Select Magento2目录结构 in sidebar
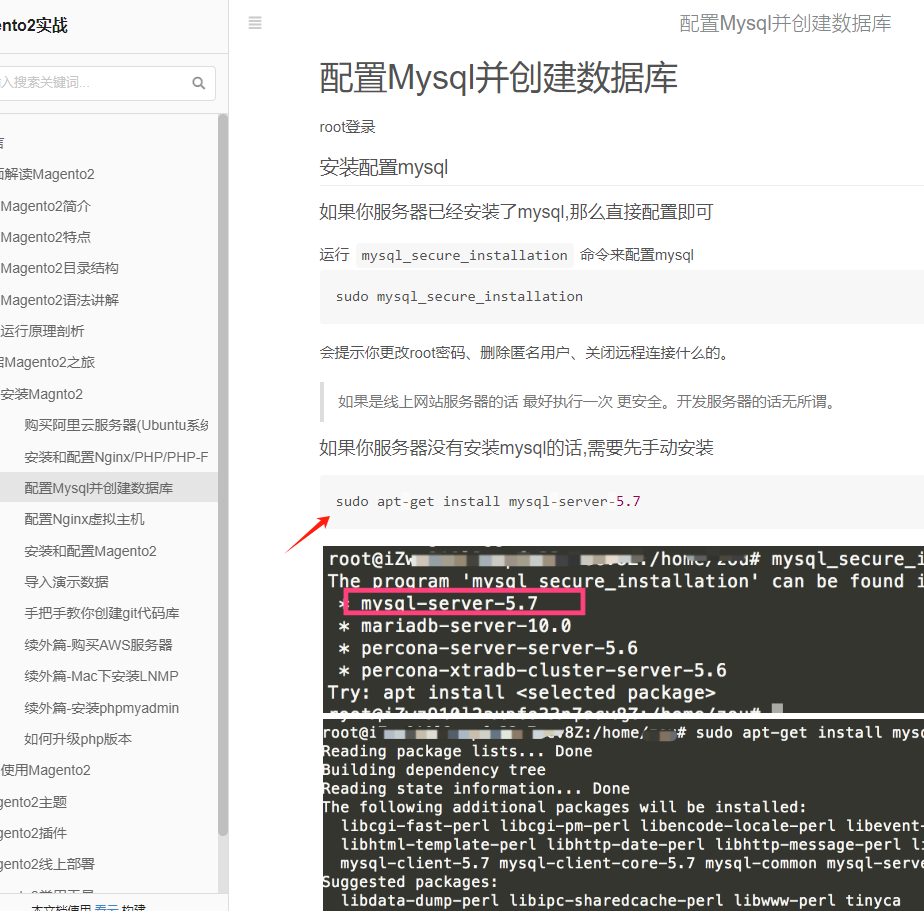 tap(60, 268)
